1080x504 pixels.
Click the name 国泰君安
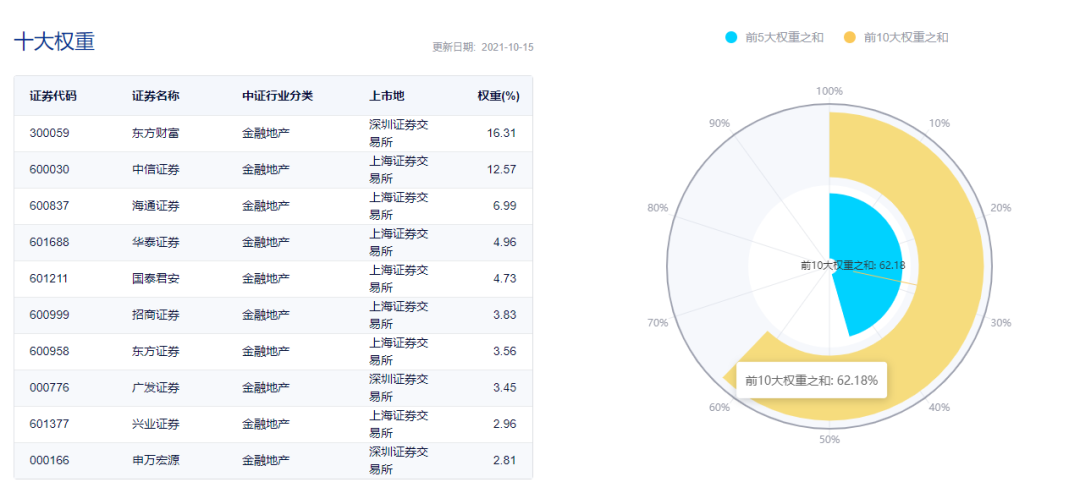pos(156,279)
